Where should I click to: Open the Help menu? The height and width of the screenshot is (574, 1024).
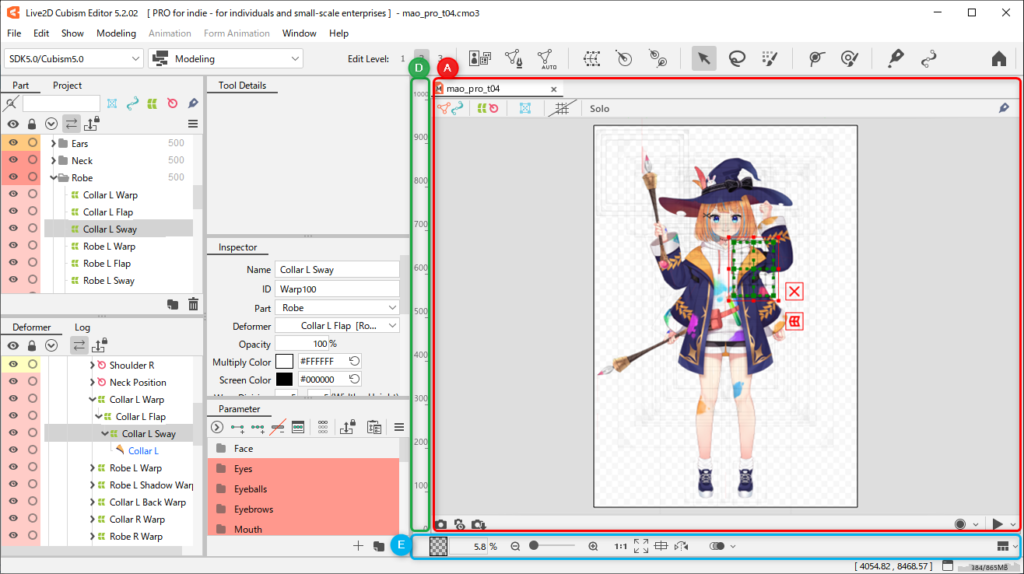[339, 33]
